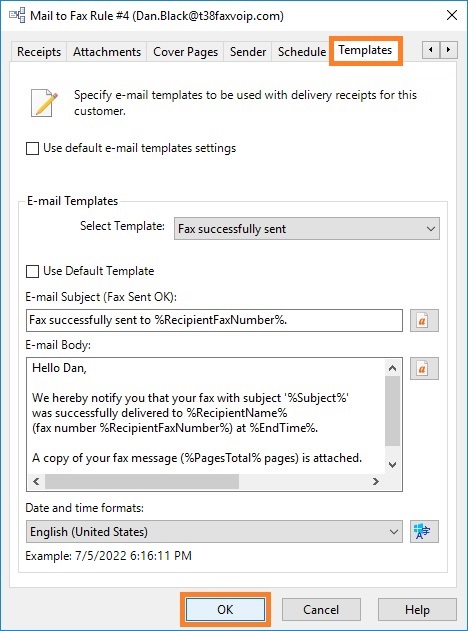
Task: Switch to the Receipts tab
Action: tap(39, 52)
